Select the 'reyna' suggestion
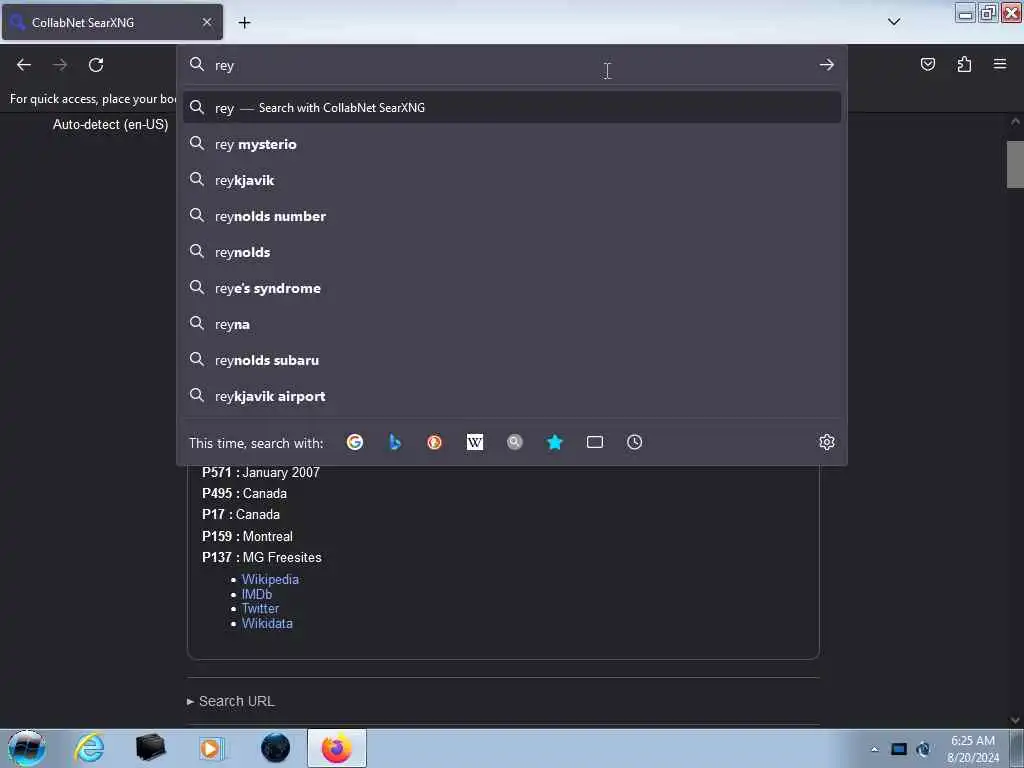 tap(512, 324)
